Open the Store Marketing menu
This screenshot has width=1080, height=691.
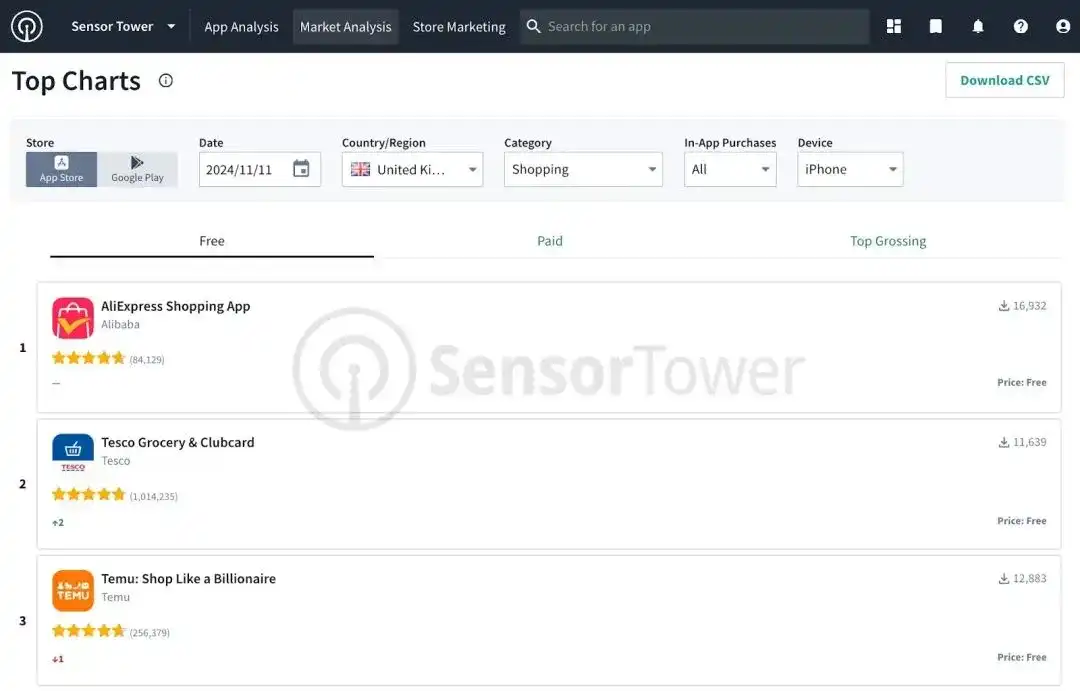point(459,27)
